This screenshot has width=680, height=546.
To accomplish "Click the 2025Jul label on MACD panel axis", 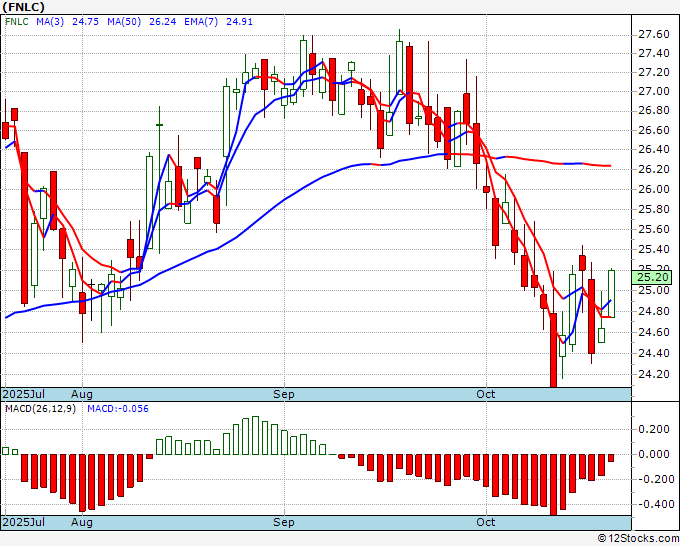I will pyautogui.click(x=24, y=522).
